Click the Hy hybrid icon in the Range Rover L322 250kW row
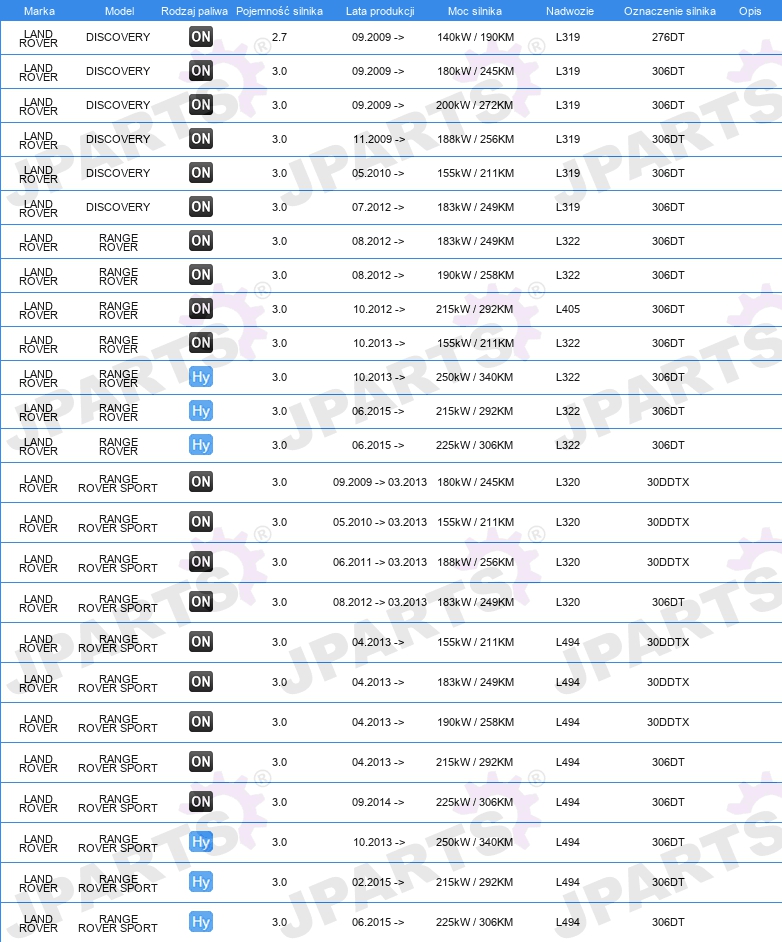This screenshot has width=782, height=942. pyautogui.click(x=201, y=377)
